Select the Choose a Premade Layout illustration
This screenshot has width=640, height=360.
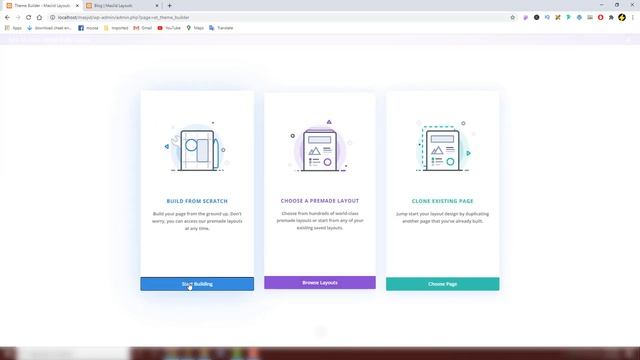(x=320, y=146)
